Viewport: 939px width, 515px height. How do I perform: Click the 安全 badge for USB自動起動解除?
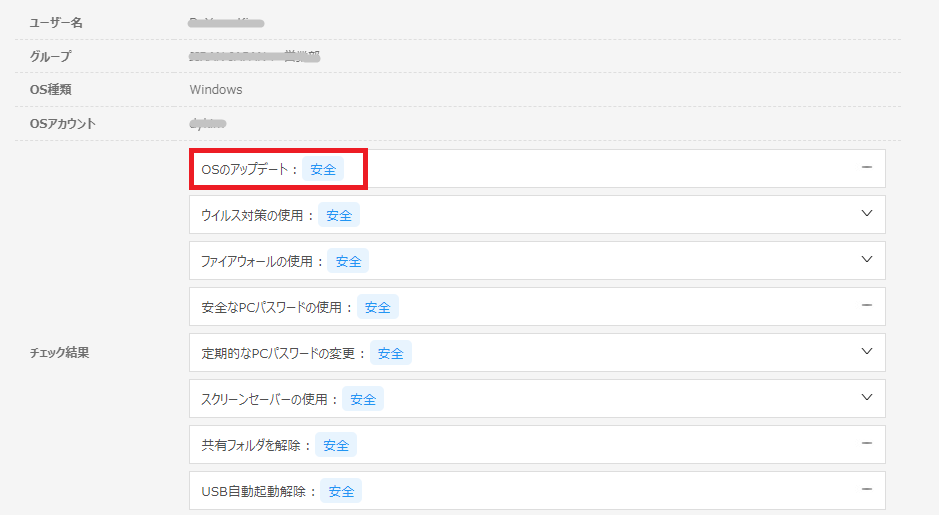[341, 492]
